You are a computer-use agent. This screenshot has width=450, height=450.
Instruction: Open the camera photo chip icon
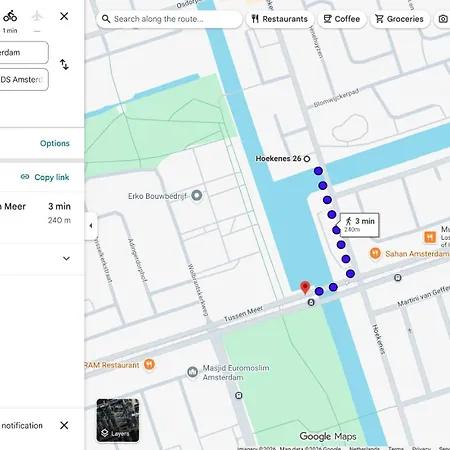click(x=443, y=19)
